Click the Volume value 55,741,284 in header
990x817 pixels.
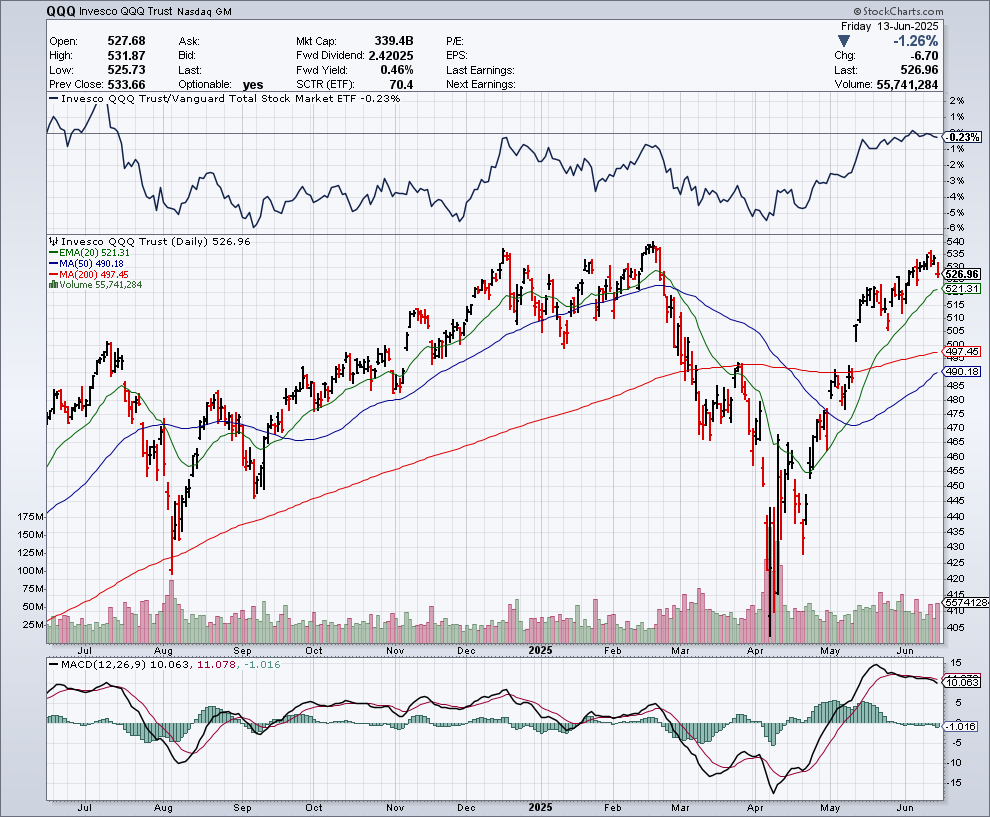pos(907,85)
